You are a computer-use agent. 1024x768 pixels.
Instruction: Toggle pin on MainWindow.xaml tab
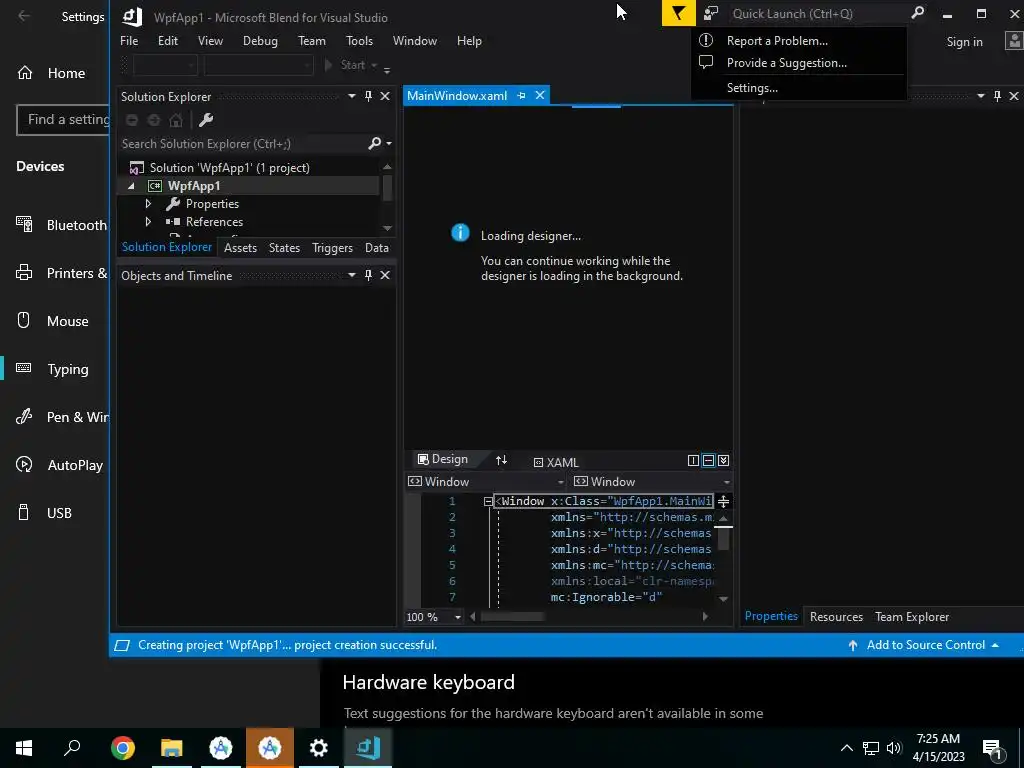[521, 96]
